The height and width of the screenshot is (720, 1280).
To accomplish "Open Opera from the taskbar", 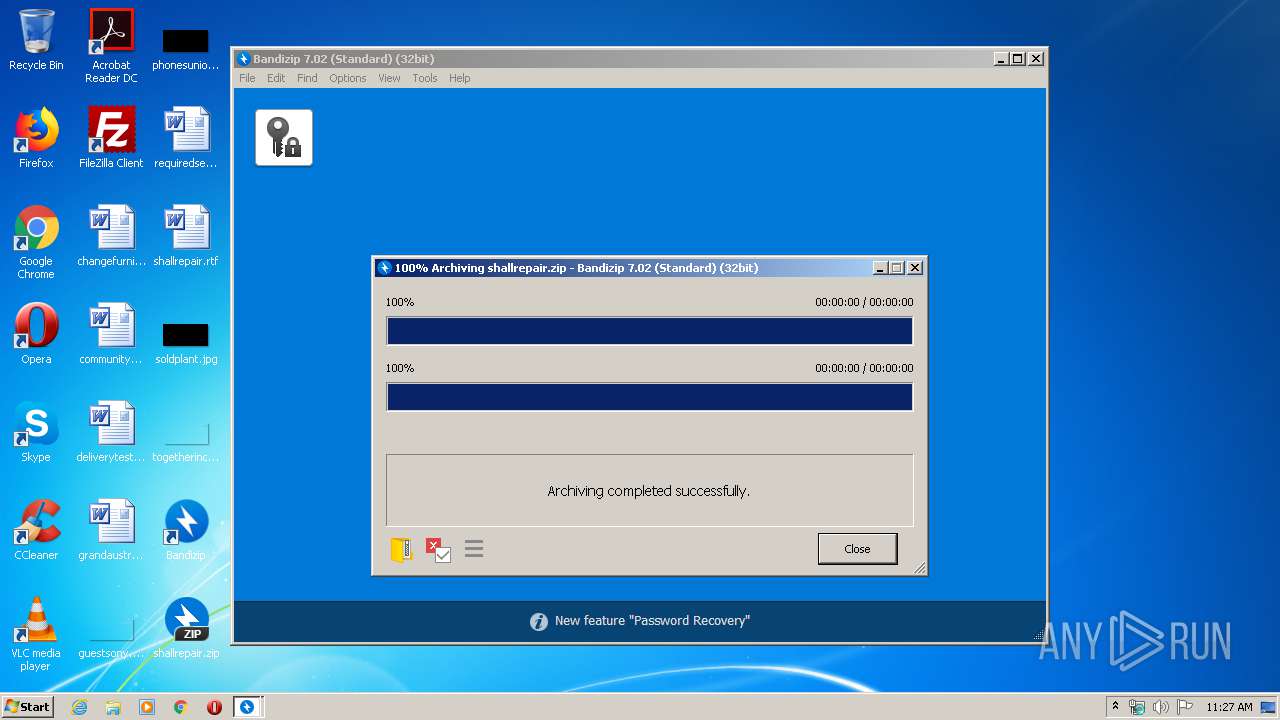I will coord(214,707).
